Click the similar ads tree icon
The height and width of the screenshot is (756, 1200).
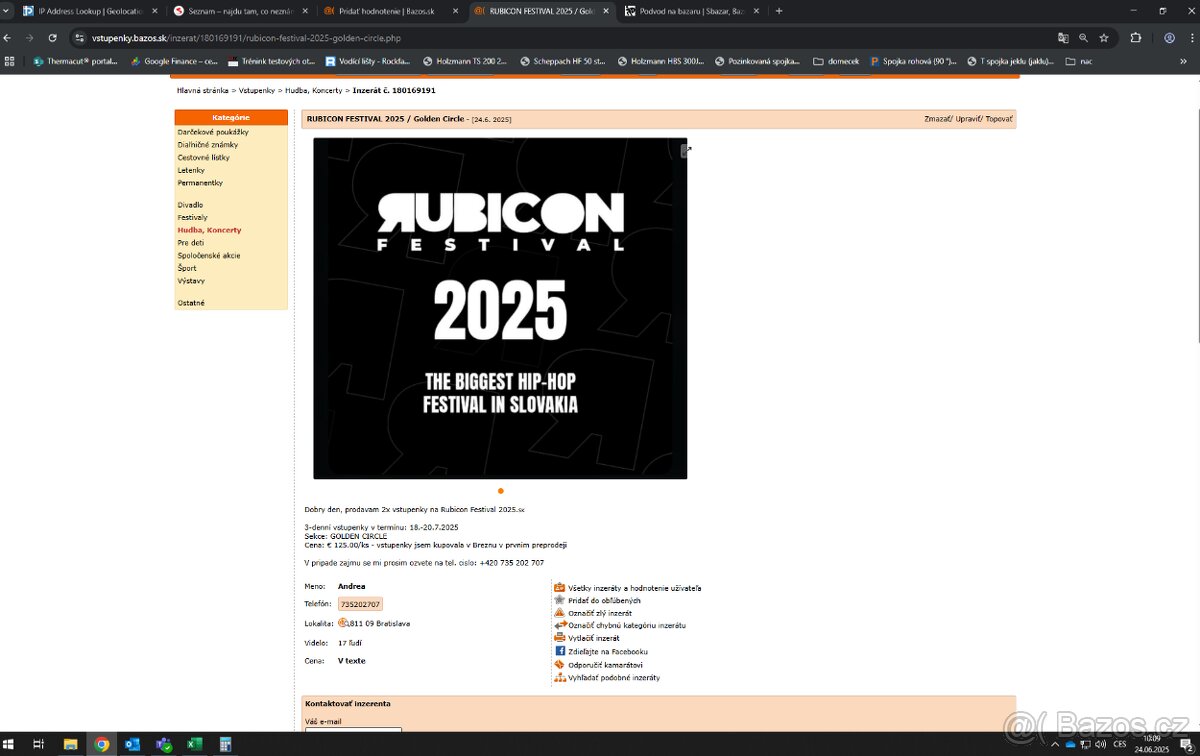pos(560,677)
